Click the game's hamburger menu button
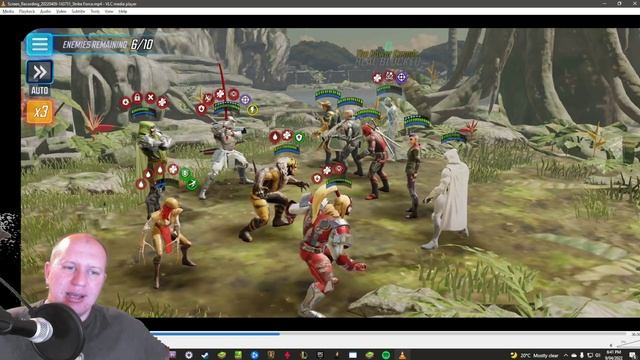 coord(40,44)
